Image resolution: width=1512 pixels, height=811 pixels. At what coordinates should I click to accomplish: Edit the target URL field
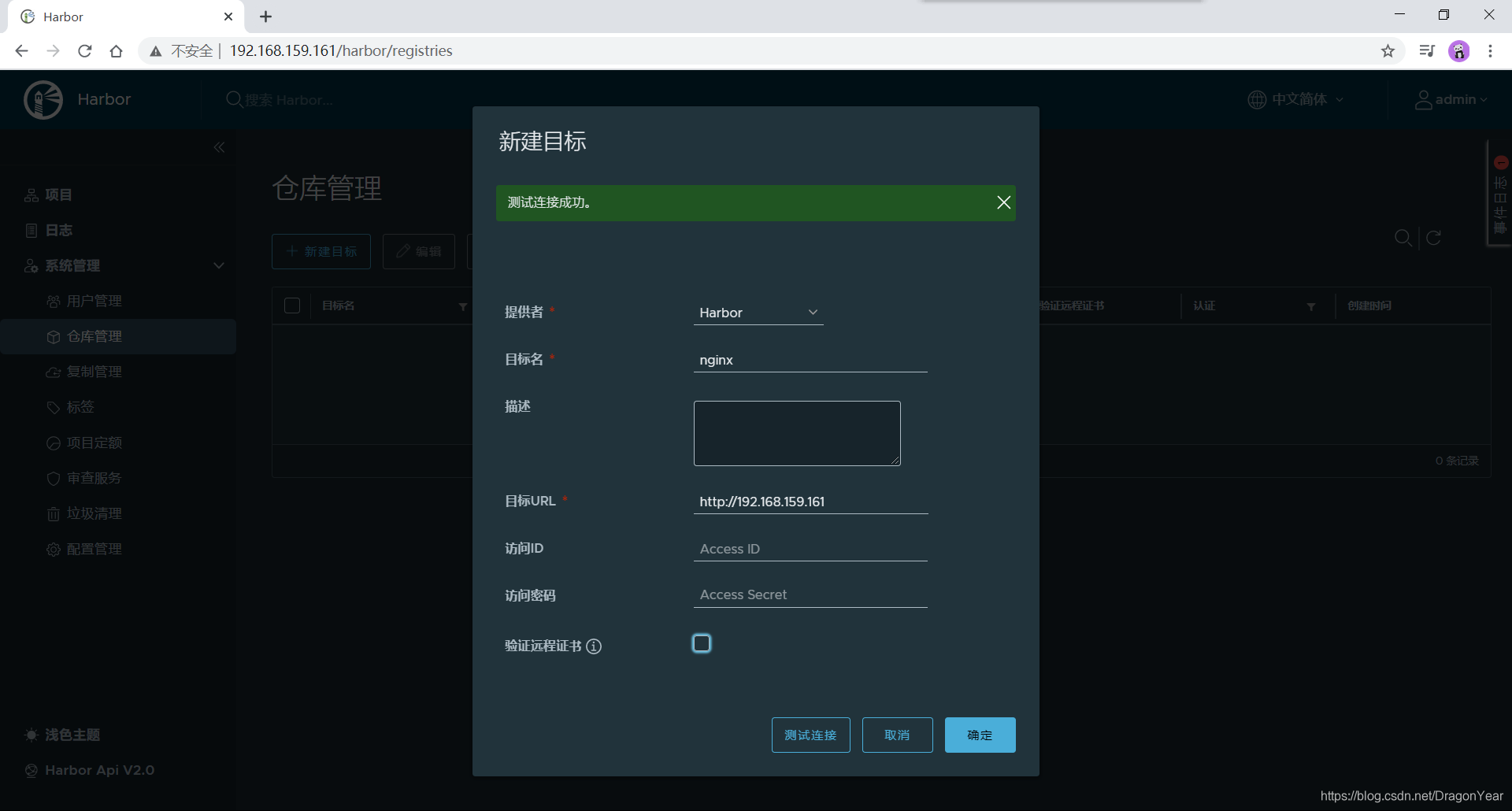pyautogui.click(x=810, y=502)
